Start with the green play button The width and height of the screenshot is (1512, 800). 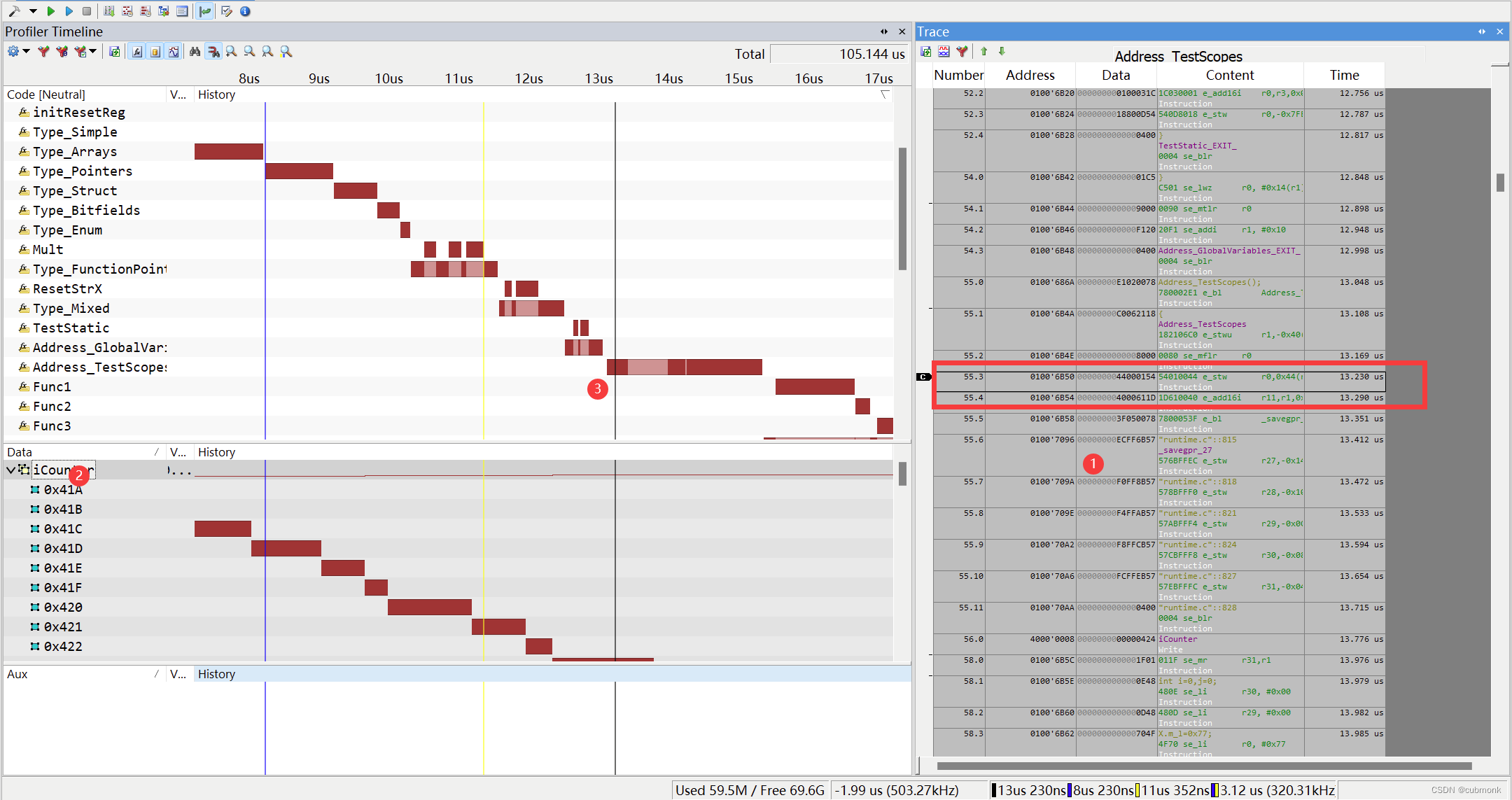[x=50, y=11]
